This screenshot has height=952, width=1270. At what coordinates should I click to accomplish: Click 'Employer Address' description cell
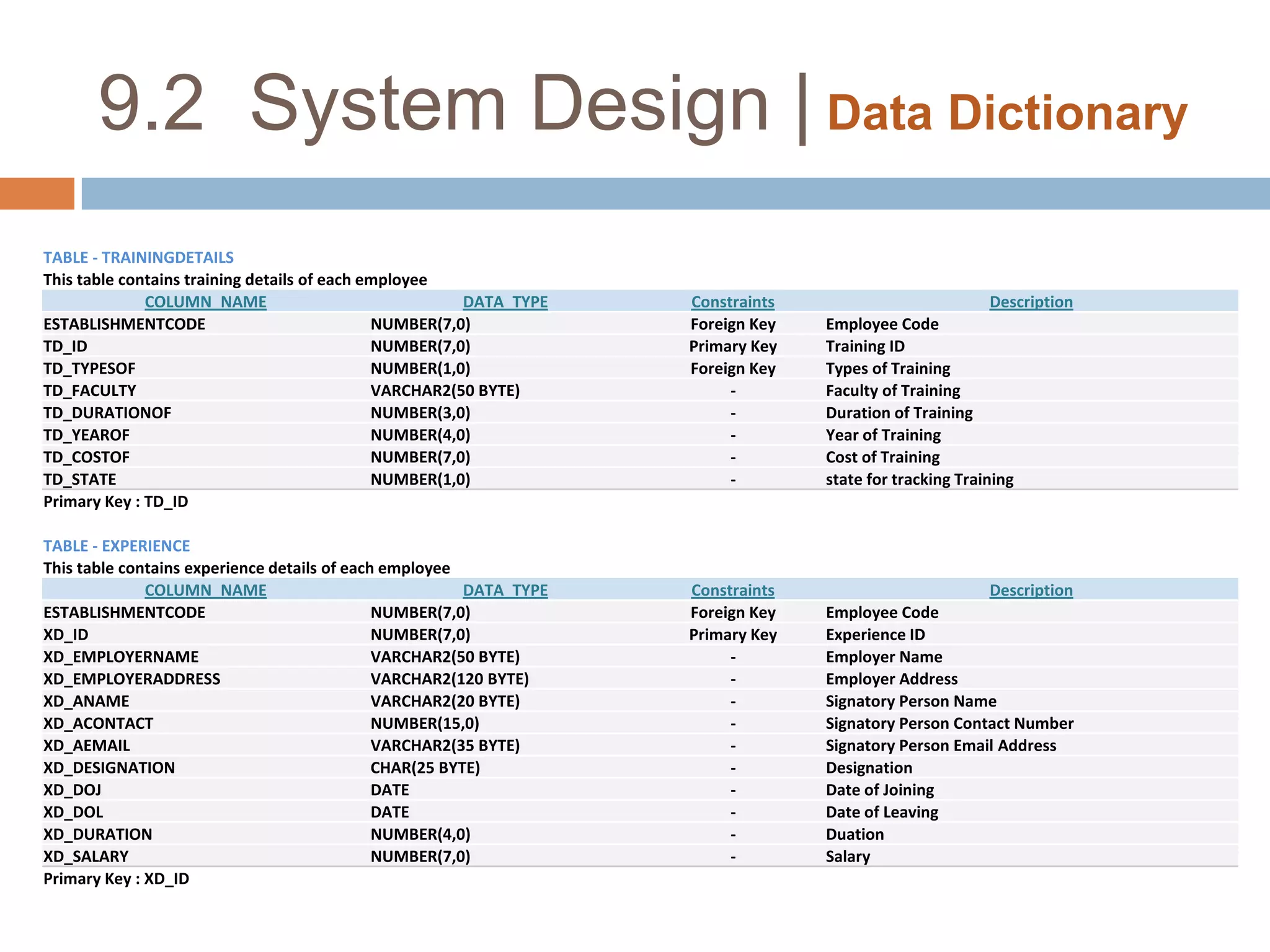pos(892,679)
